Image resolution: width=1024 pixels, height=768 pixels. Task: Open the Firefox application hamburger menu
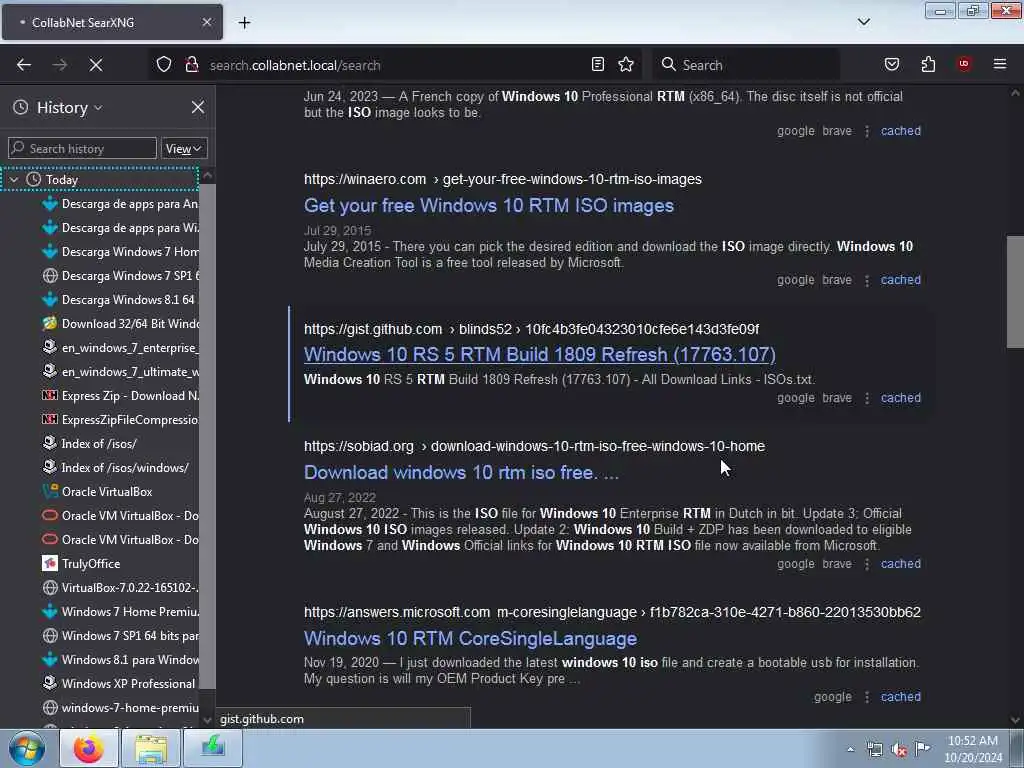tap(1000, 64)
